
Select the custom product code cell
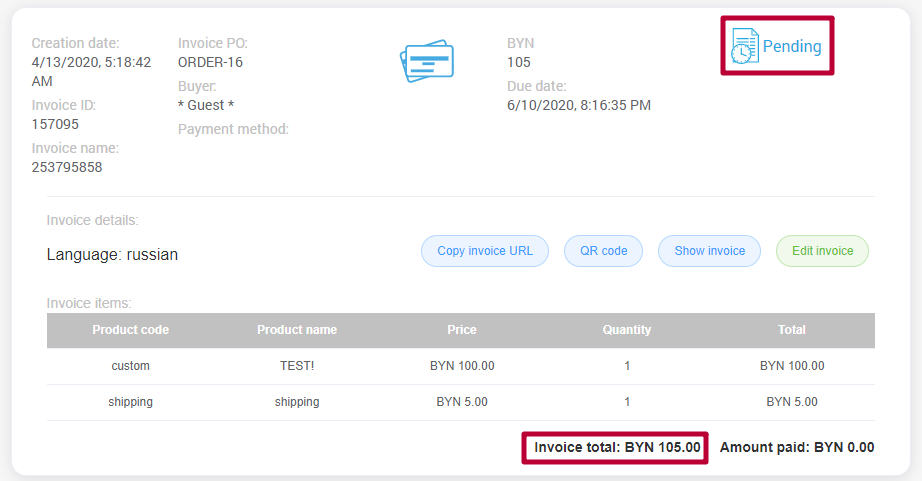point(130,366)
